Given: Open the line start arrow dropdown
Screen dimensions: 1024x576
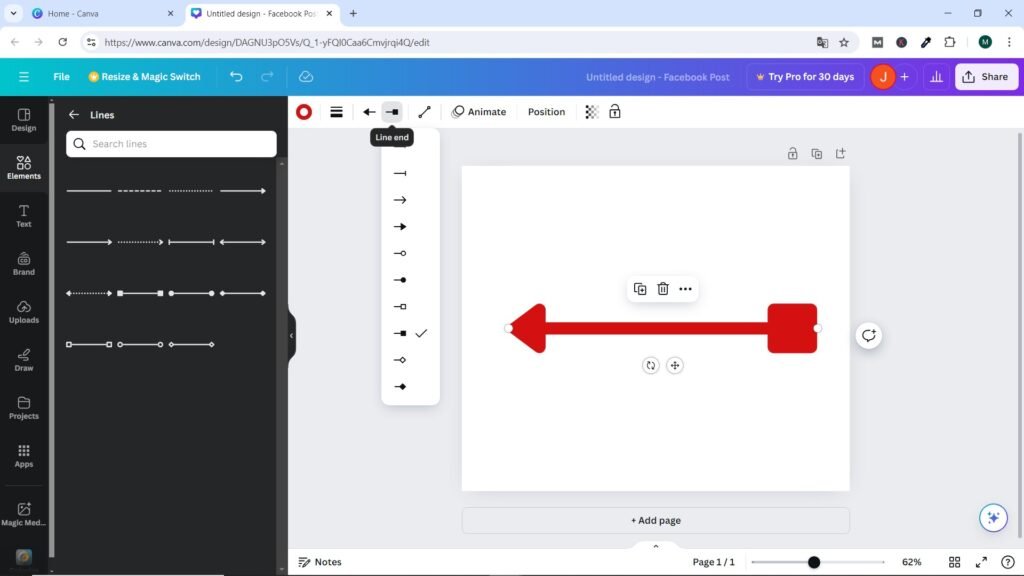Looking at the screenshot, I should [369, 112].
